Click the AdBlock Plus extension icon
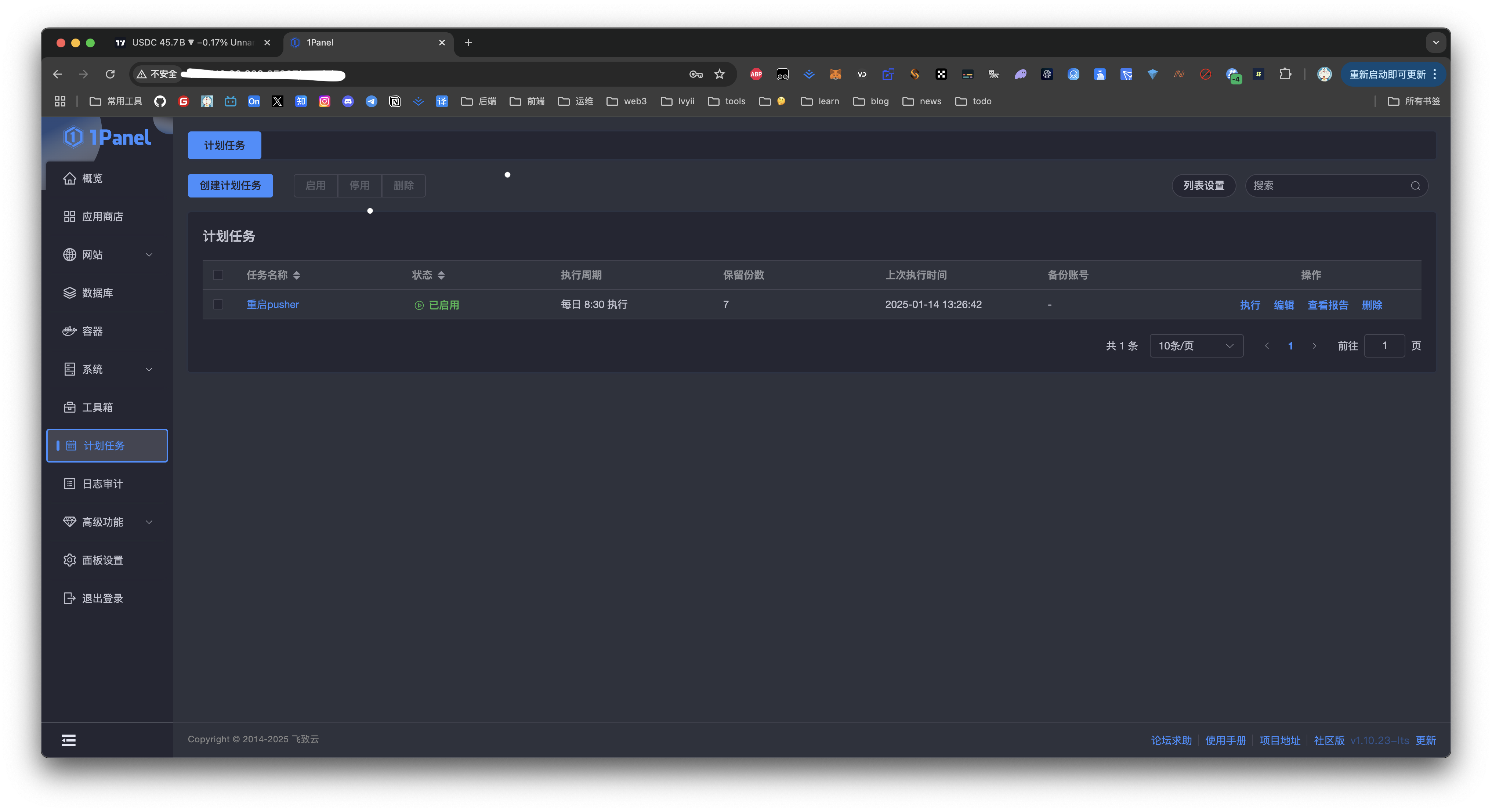The width and height of the screenshot is (1492, 812). pos(756,74)
